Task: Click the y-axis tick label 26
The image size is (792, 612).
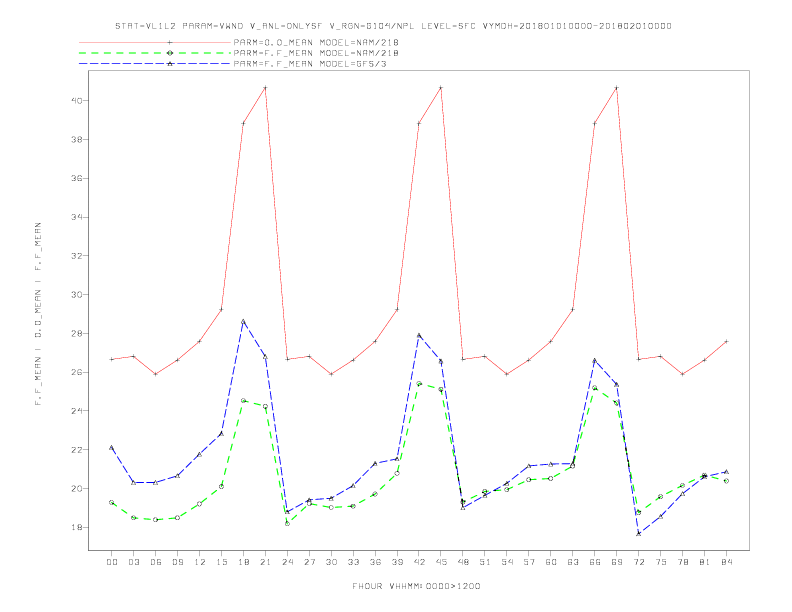Action: point(77,372)
